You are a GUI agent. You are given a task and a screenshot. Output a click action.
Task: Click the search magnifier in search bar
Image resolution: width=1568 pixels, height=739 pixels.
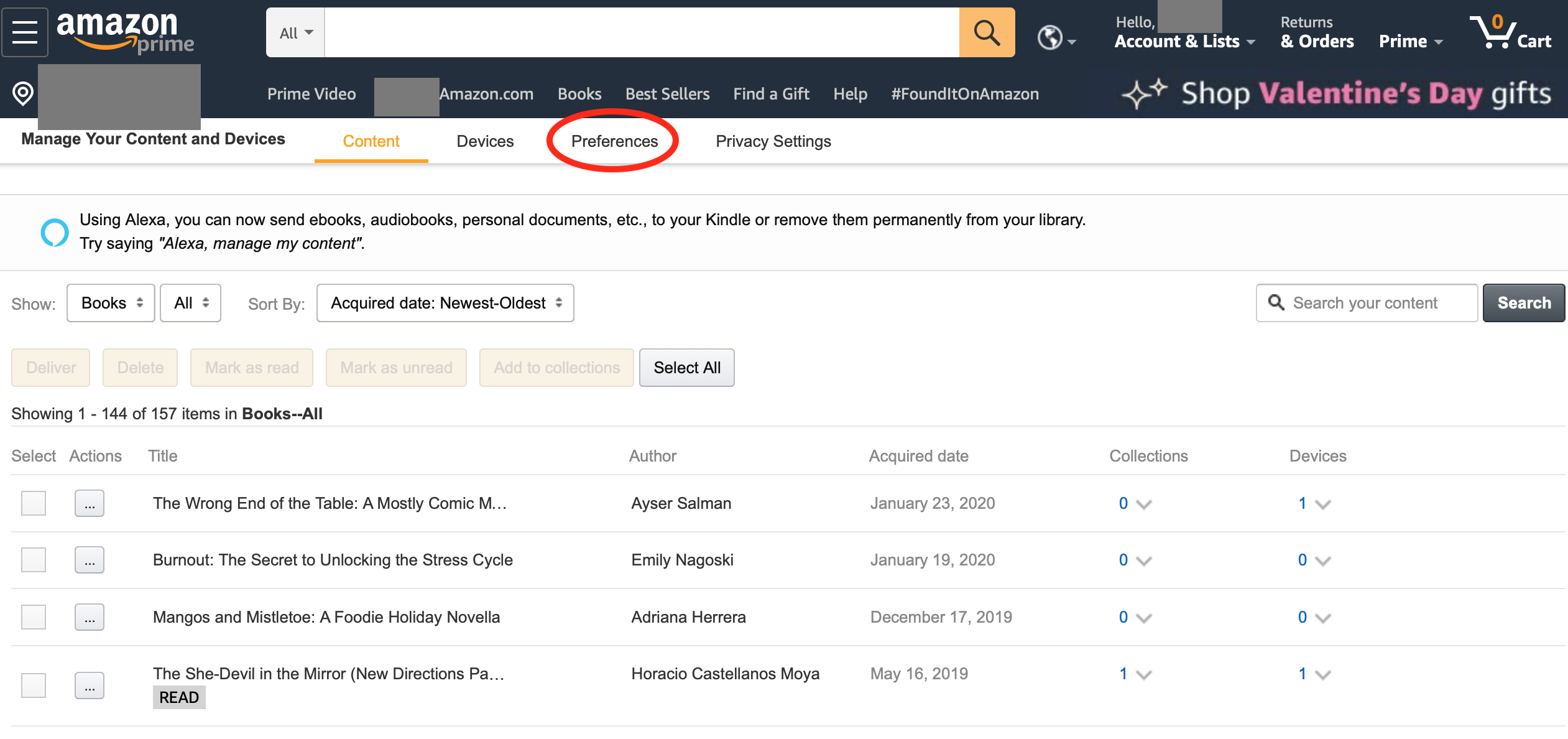pyautogui.click(x=986, y=32)
